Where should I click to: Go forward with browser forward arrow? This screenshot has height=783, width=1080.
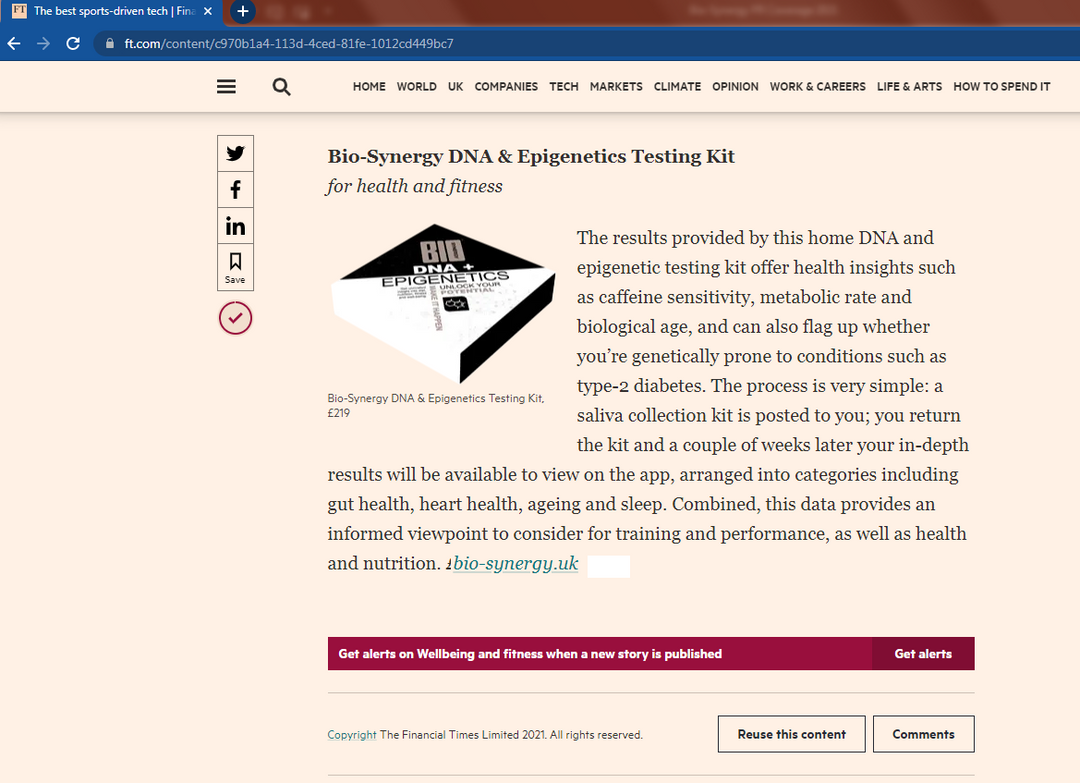tap(43, 43)
